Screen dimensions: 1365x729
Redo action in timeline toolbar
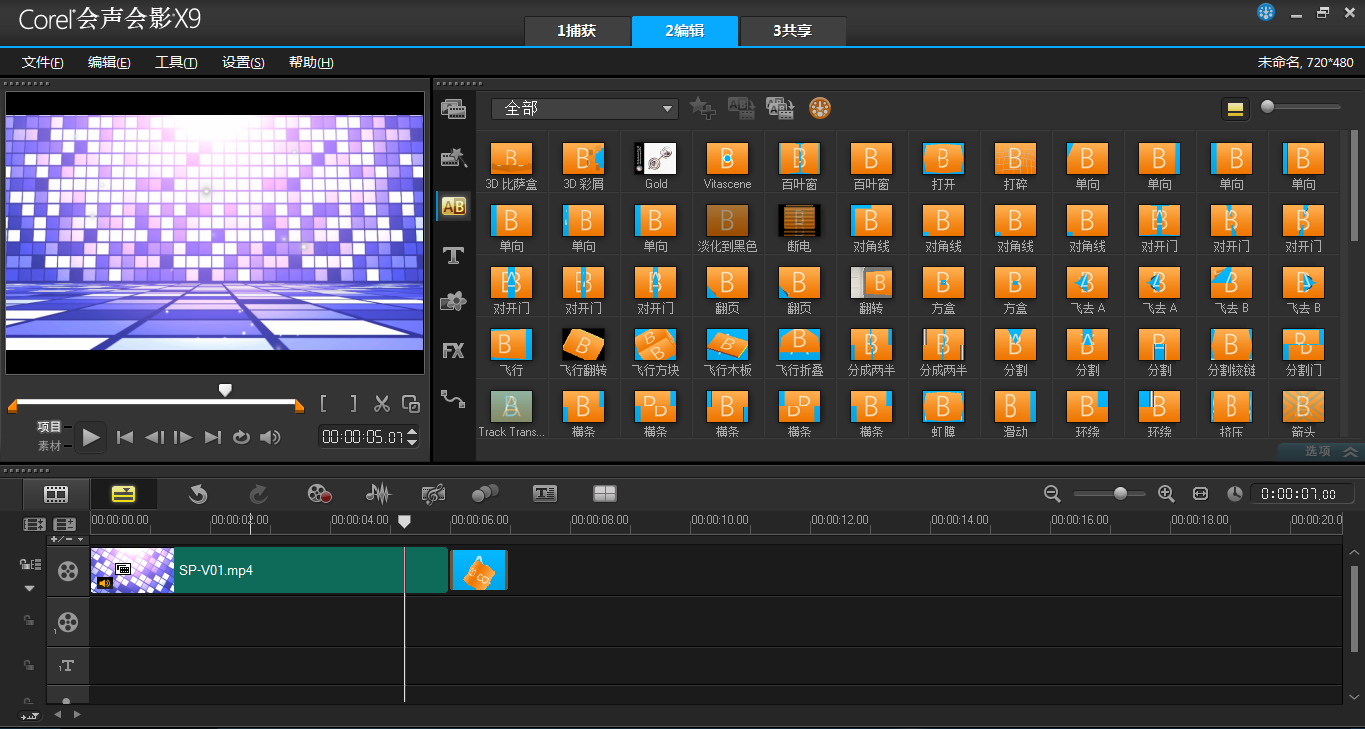click(258, 493)
